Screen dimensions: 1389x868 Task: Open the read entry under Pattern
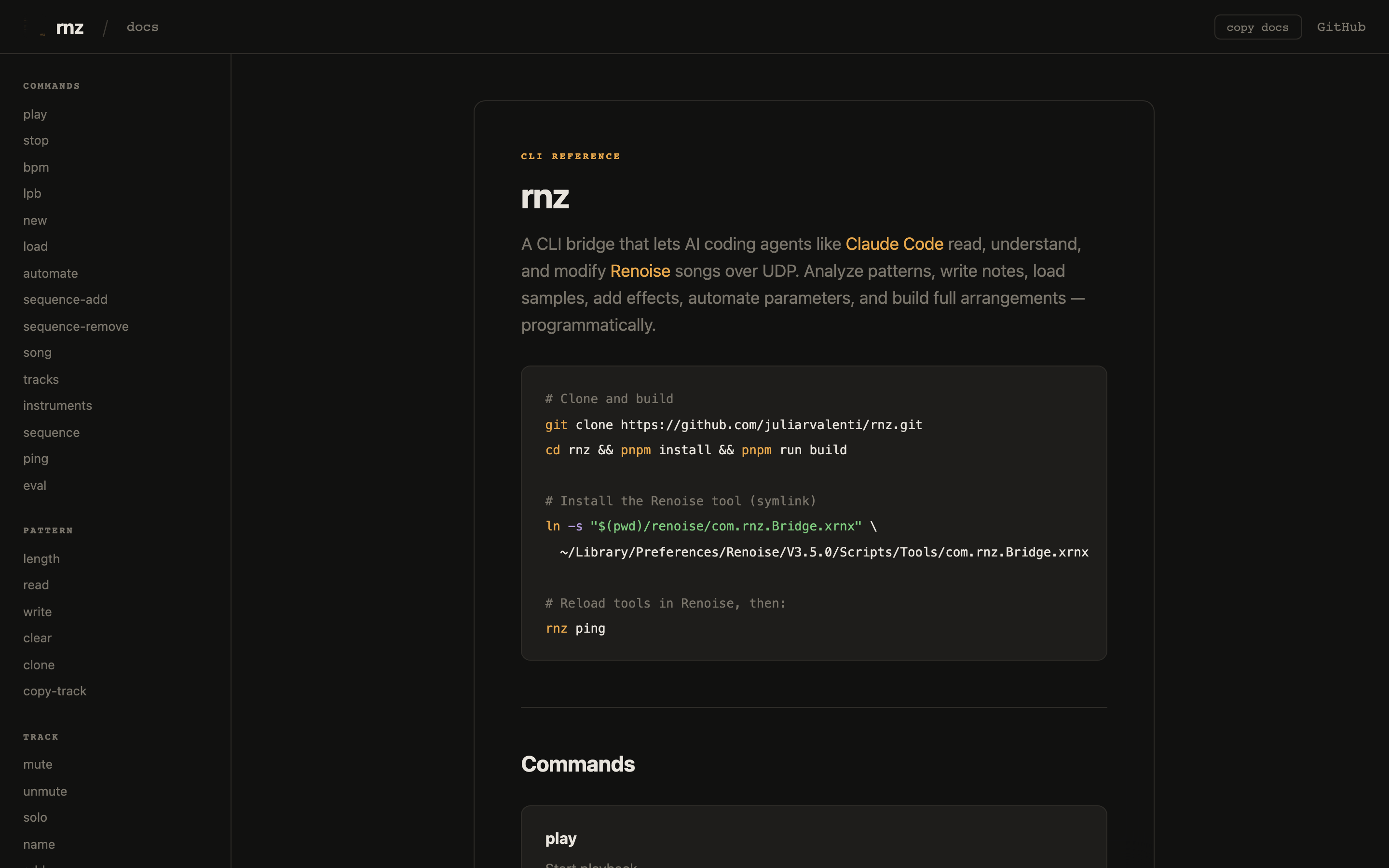pyautogui.click(x=36, y=585)
